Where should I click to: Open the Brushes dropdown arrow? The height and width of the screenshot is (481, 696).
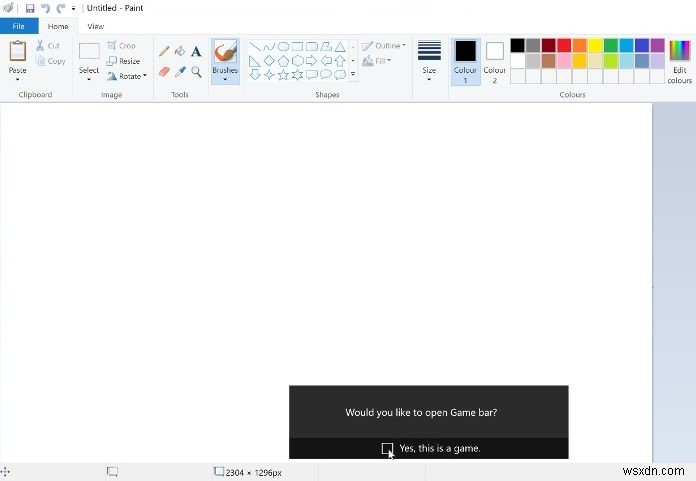(x=225, y=80)
